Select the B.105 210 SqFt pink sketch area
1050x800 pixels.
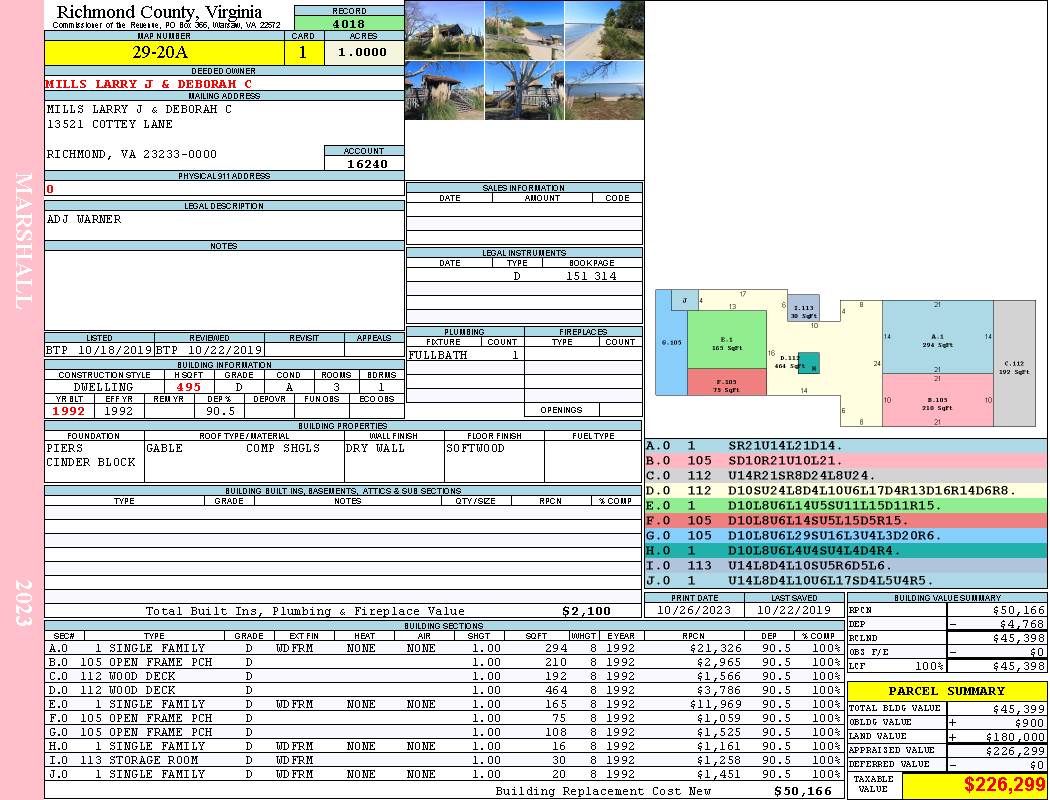[x=937, y=400]
